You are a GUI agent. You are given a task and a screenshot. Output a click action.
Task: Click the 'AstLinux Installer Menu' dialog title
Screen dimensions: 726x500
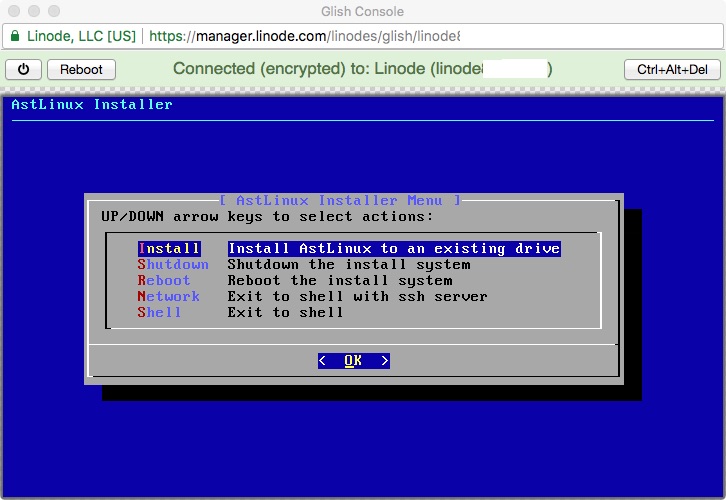pos(340,200)
